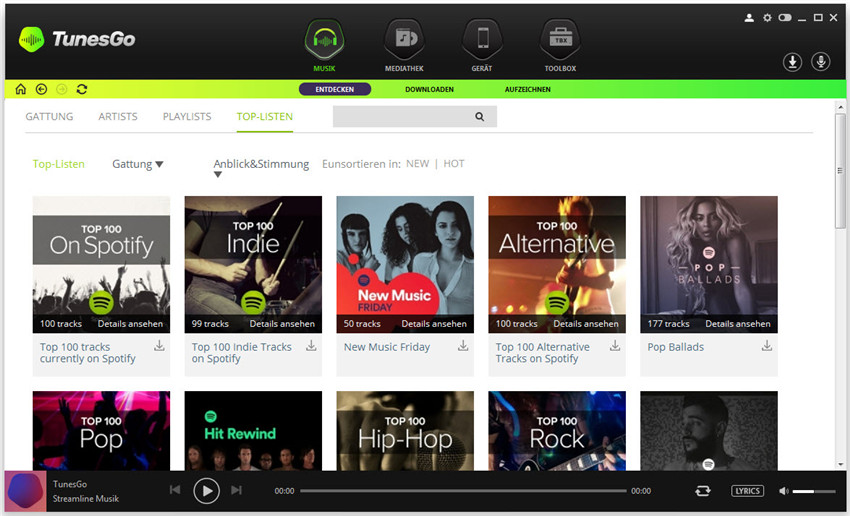Screen dimensions: 850x516
Task: Open the Top 100 Hip-Hop thumbnail
Action: point(405,430)
